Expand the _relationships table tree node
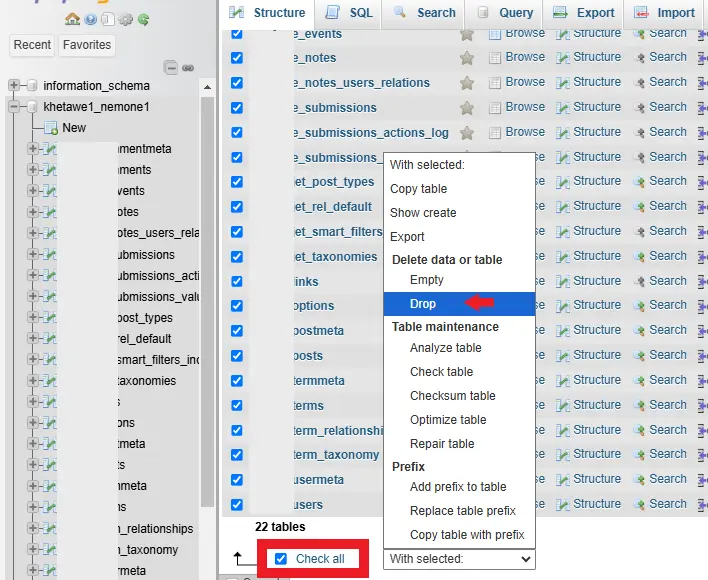 pyautogui.click(x=32, y=528)
